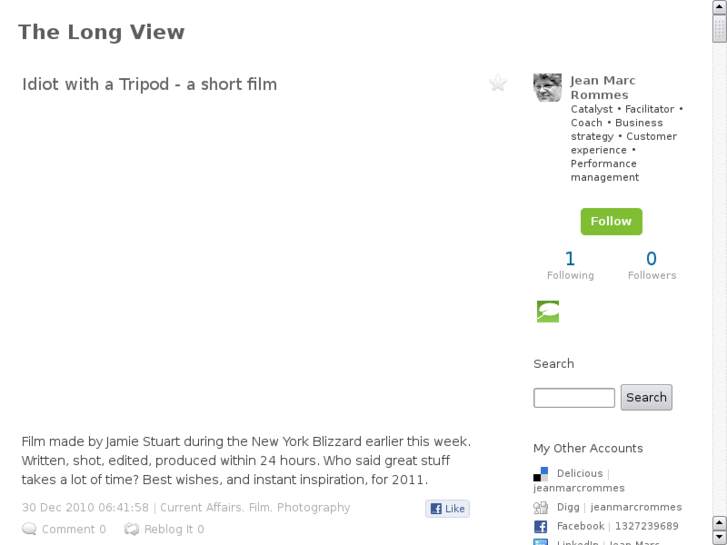This screenshot has width=727, height=545.
Task: Click the Facebook Like button
Action: (x=447, y=509)
